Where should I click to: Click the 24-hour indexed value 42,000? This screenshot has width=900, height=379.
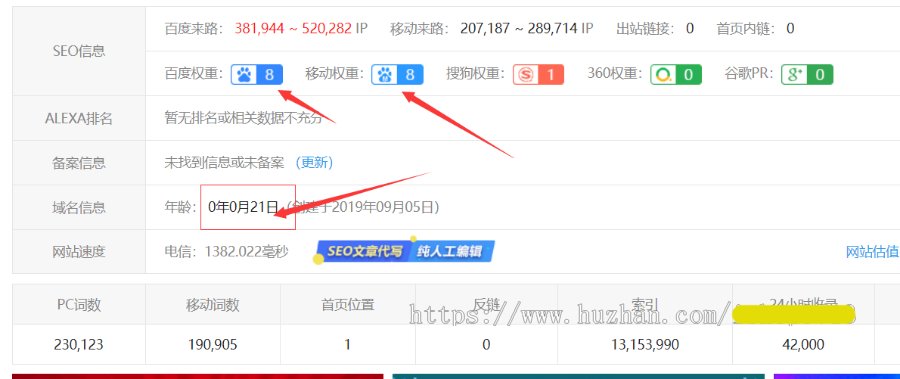coord(803,345)
